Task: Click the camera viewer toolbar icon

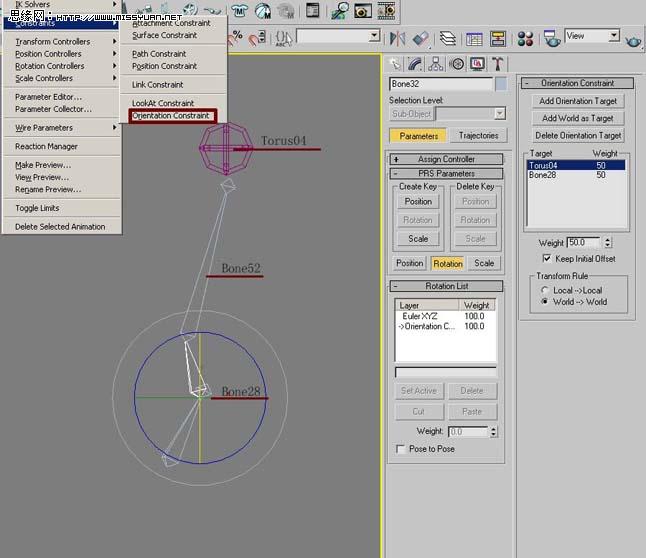Action: (x=363, y=10)
